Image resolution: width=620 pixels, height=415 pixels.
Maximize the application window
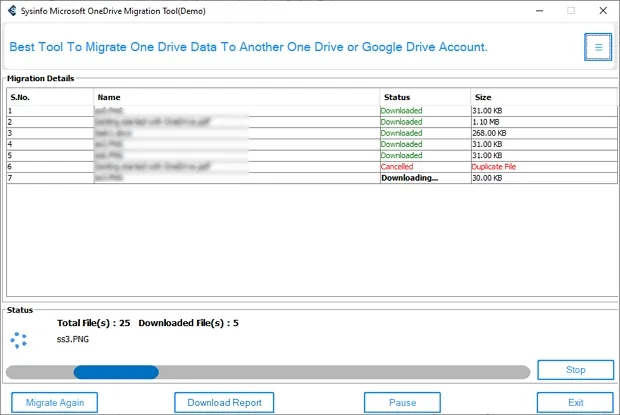[x=571, y=10]
